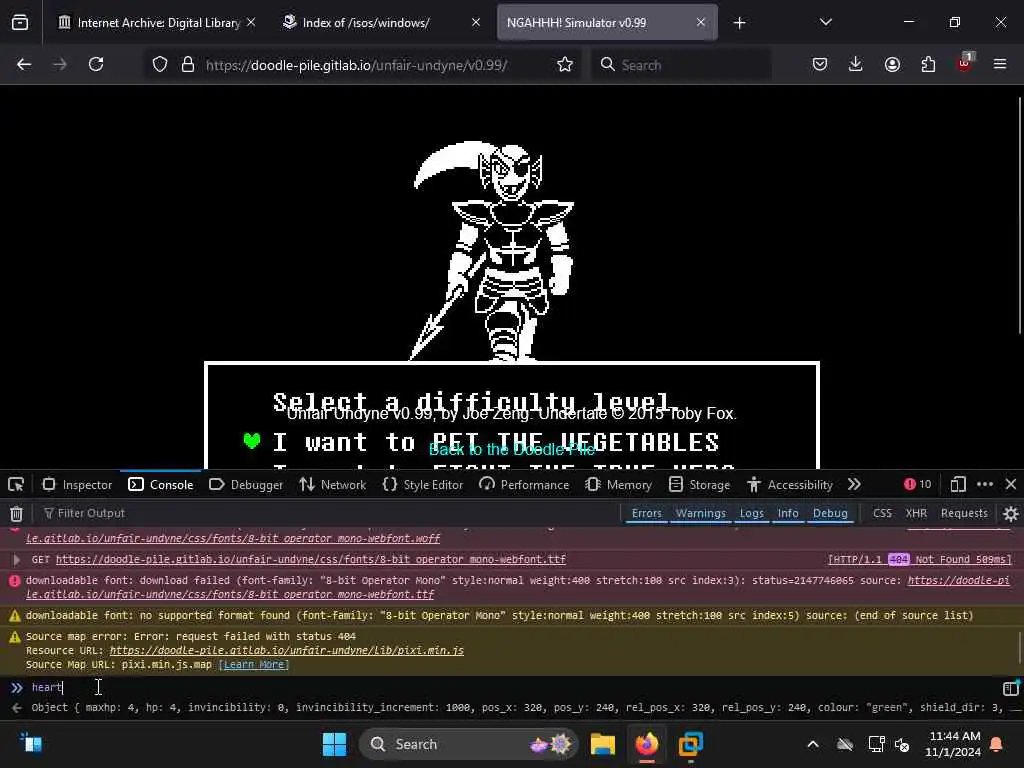
Task: Show hidden system tray icons
Action: click(812, 744)
